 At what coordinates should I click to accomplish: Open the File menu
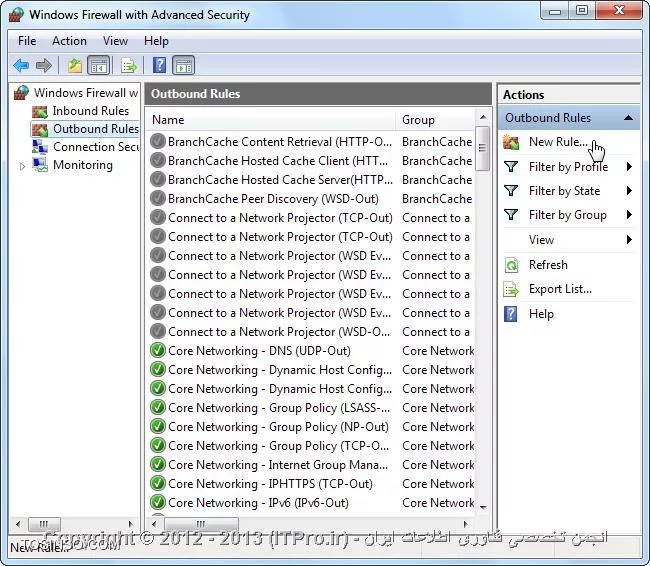[27, 41]
